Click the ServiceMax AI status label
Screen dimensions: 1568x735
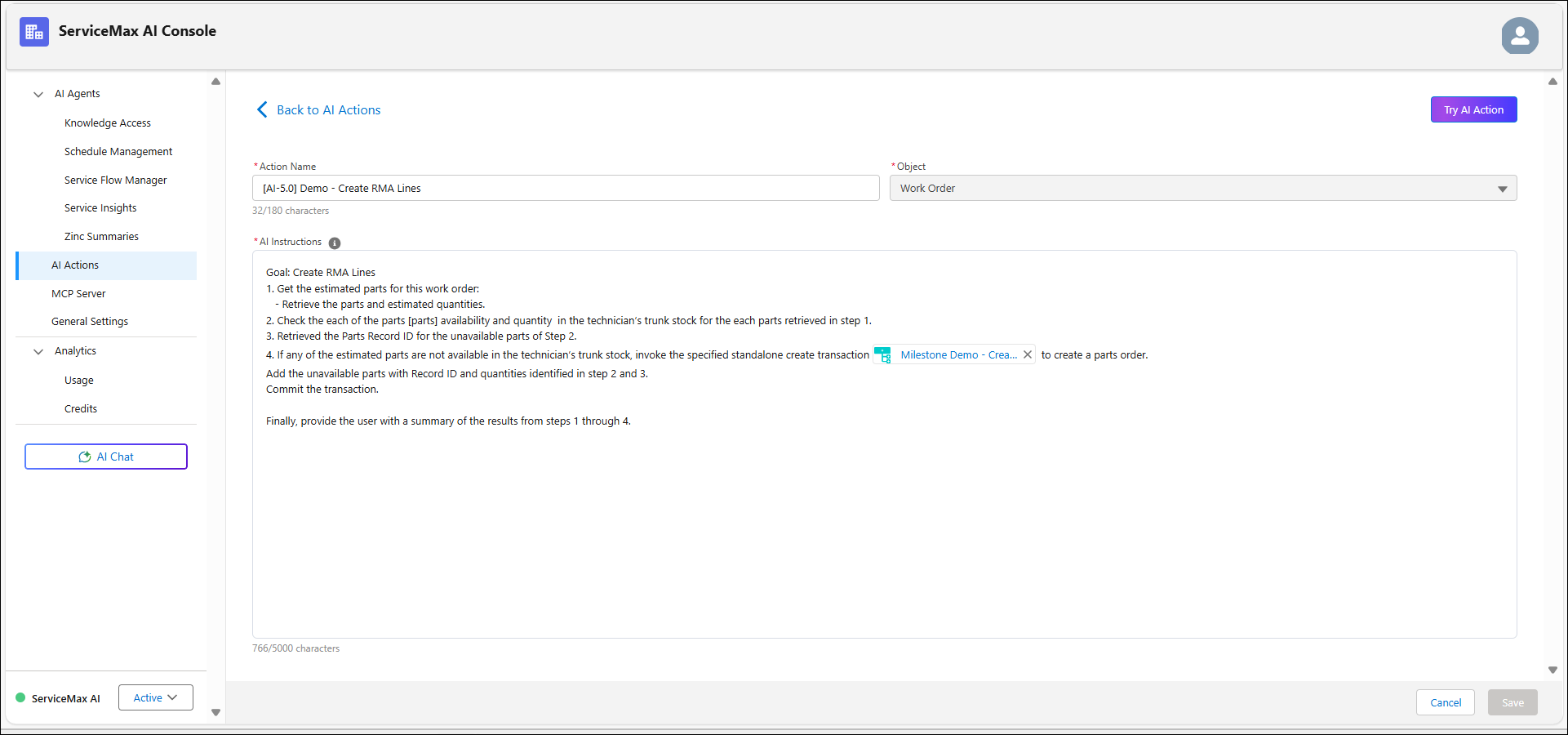66,699
